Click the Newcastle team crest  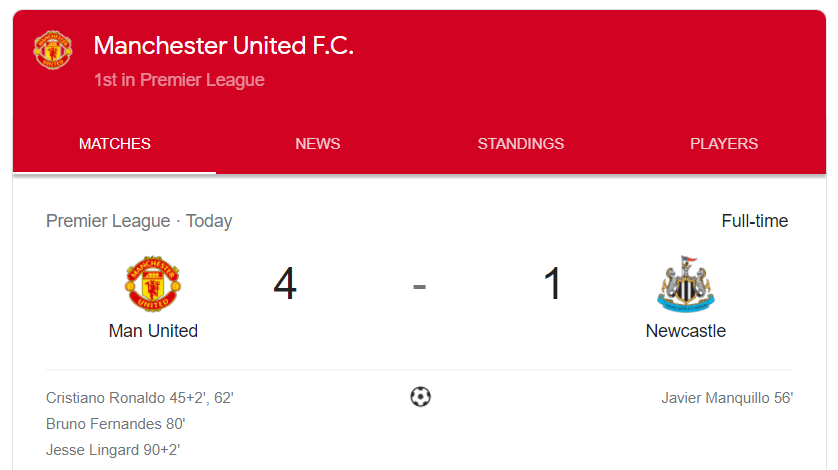click(686, 284)
